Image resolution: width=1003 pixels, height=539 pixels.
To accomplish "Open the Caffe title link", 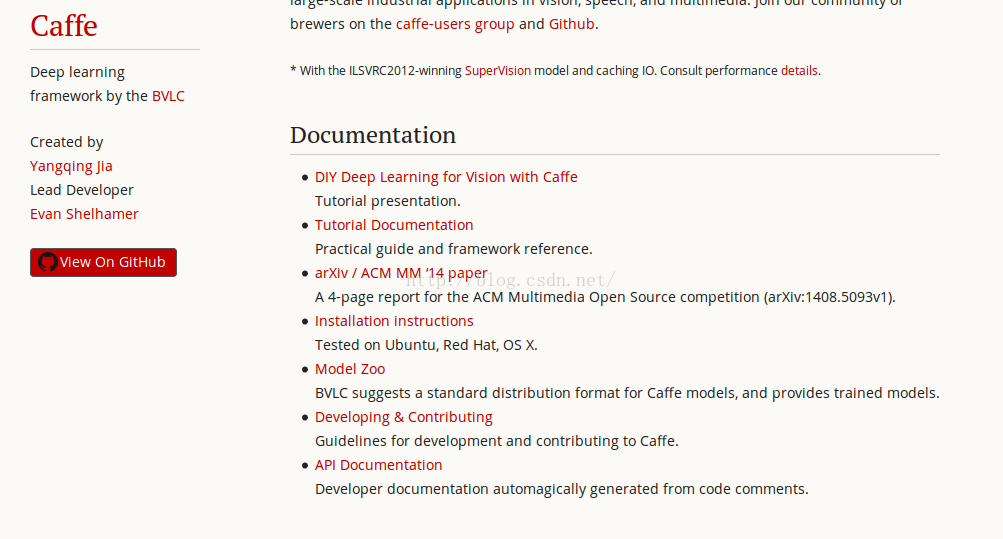I will tap(64, 26).
